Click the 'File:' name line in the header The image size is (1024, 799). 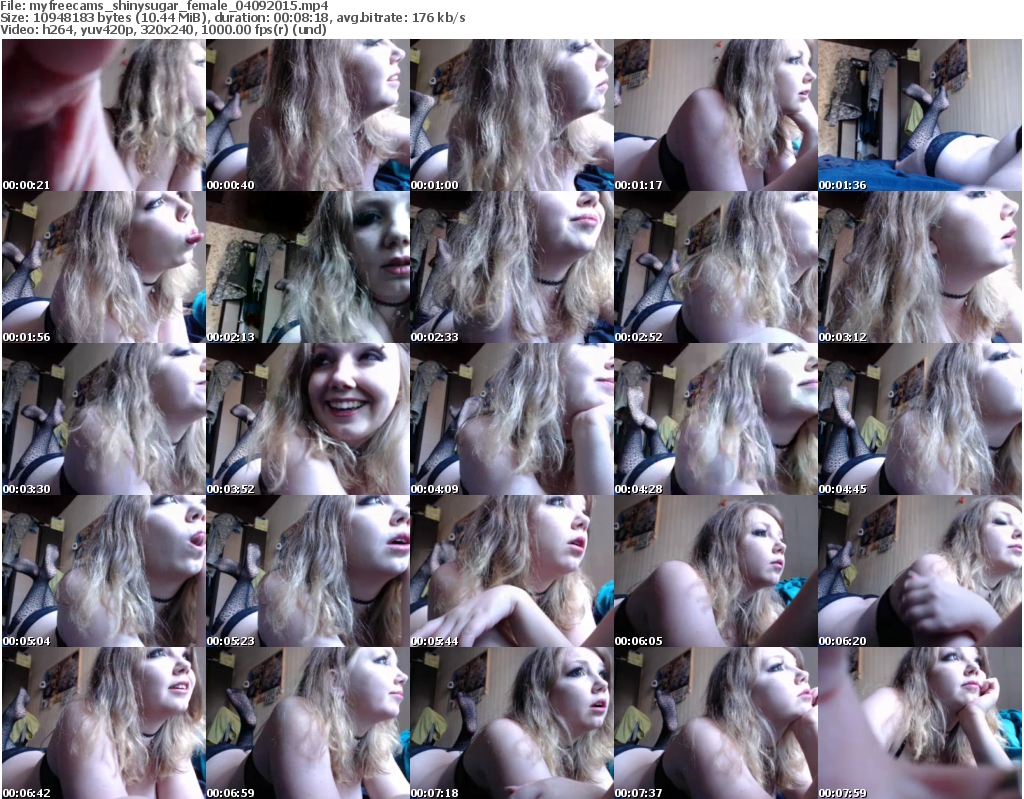164,6
